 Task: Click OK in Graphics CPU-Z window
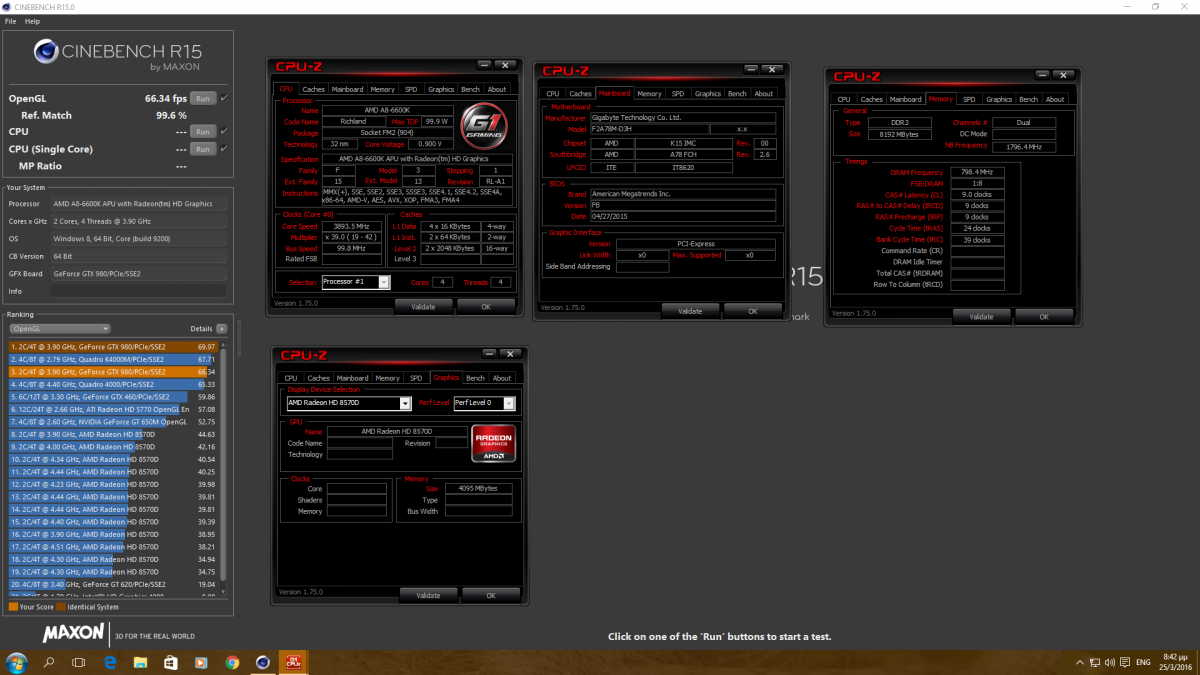point(491,595)
